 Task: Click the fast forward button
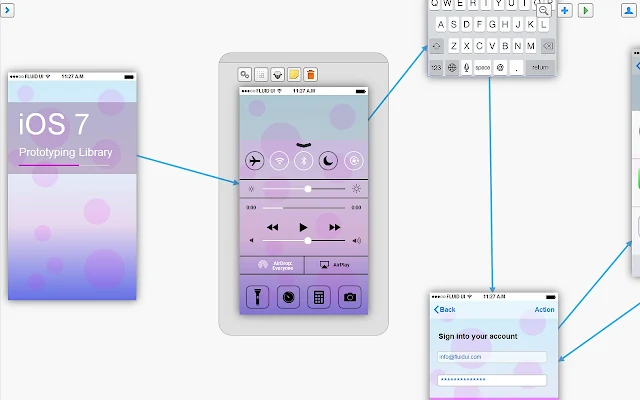[335, 227]
